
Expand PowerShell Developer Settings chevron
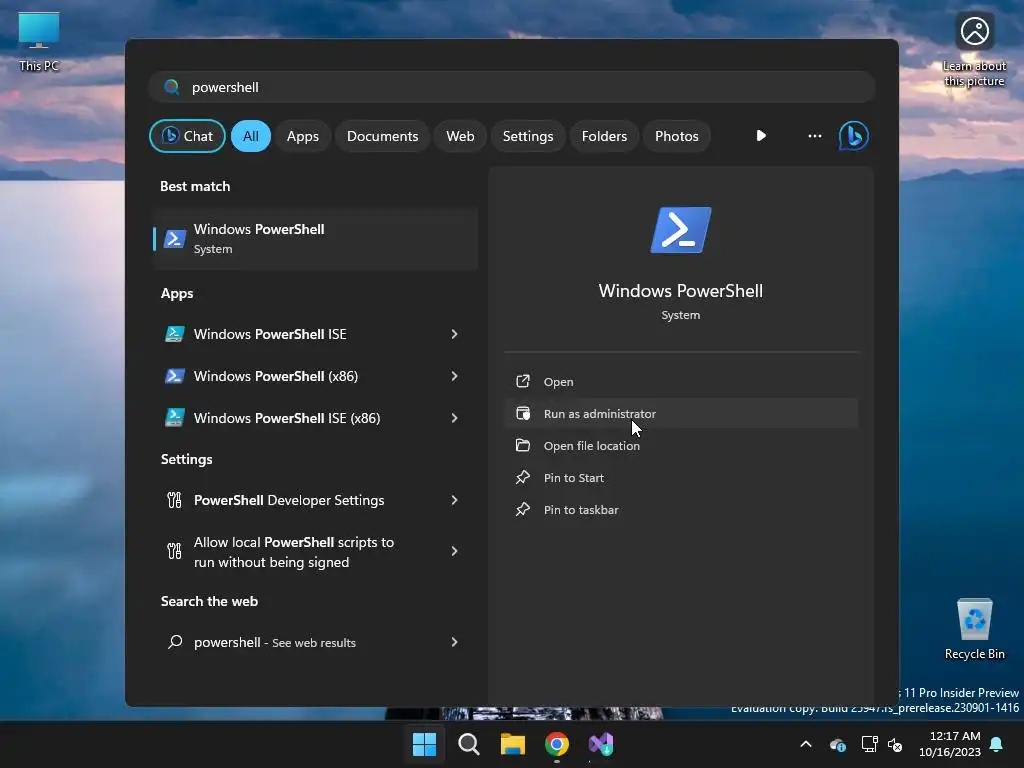coord(455,500)
